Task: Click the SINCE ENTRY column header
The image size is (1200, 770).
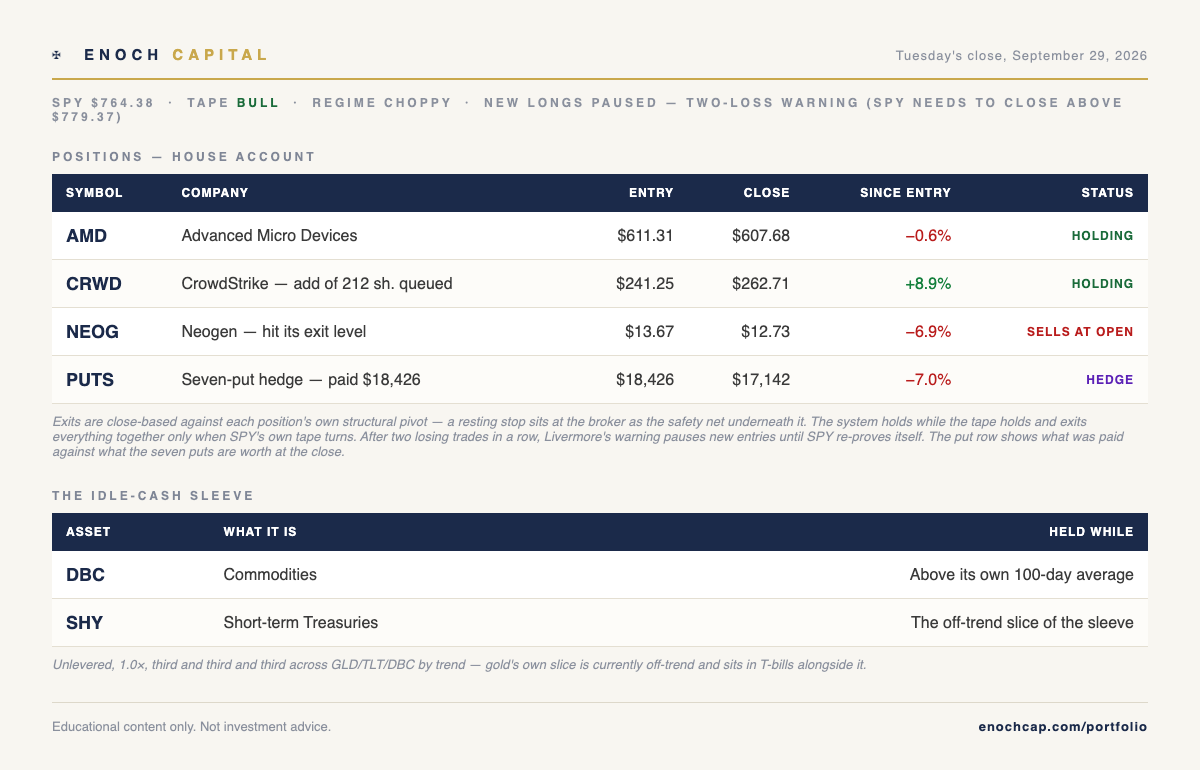Action: click(905, 193)
